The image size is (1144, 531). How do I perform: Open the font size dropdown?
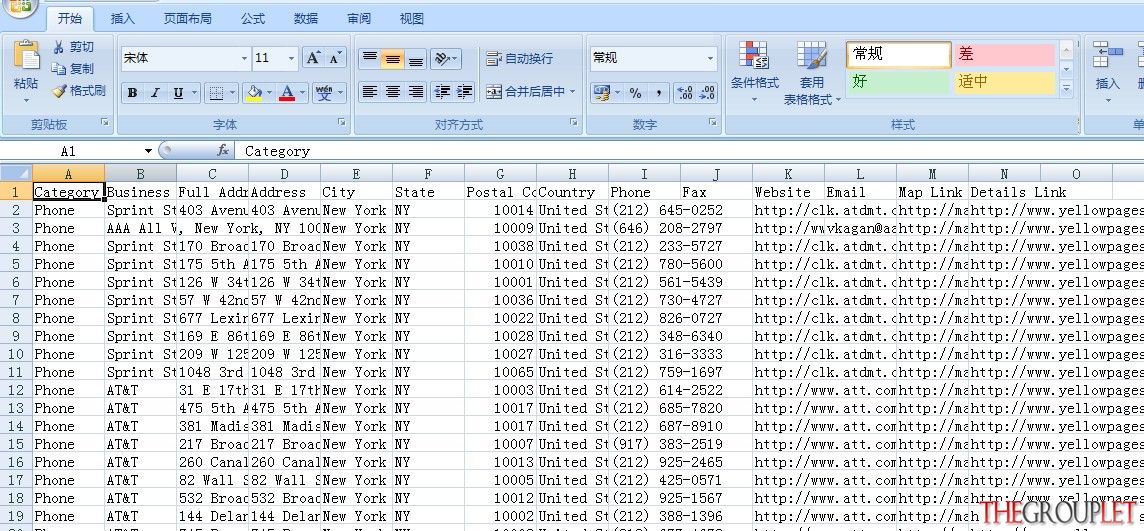[x=292, y=58]
